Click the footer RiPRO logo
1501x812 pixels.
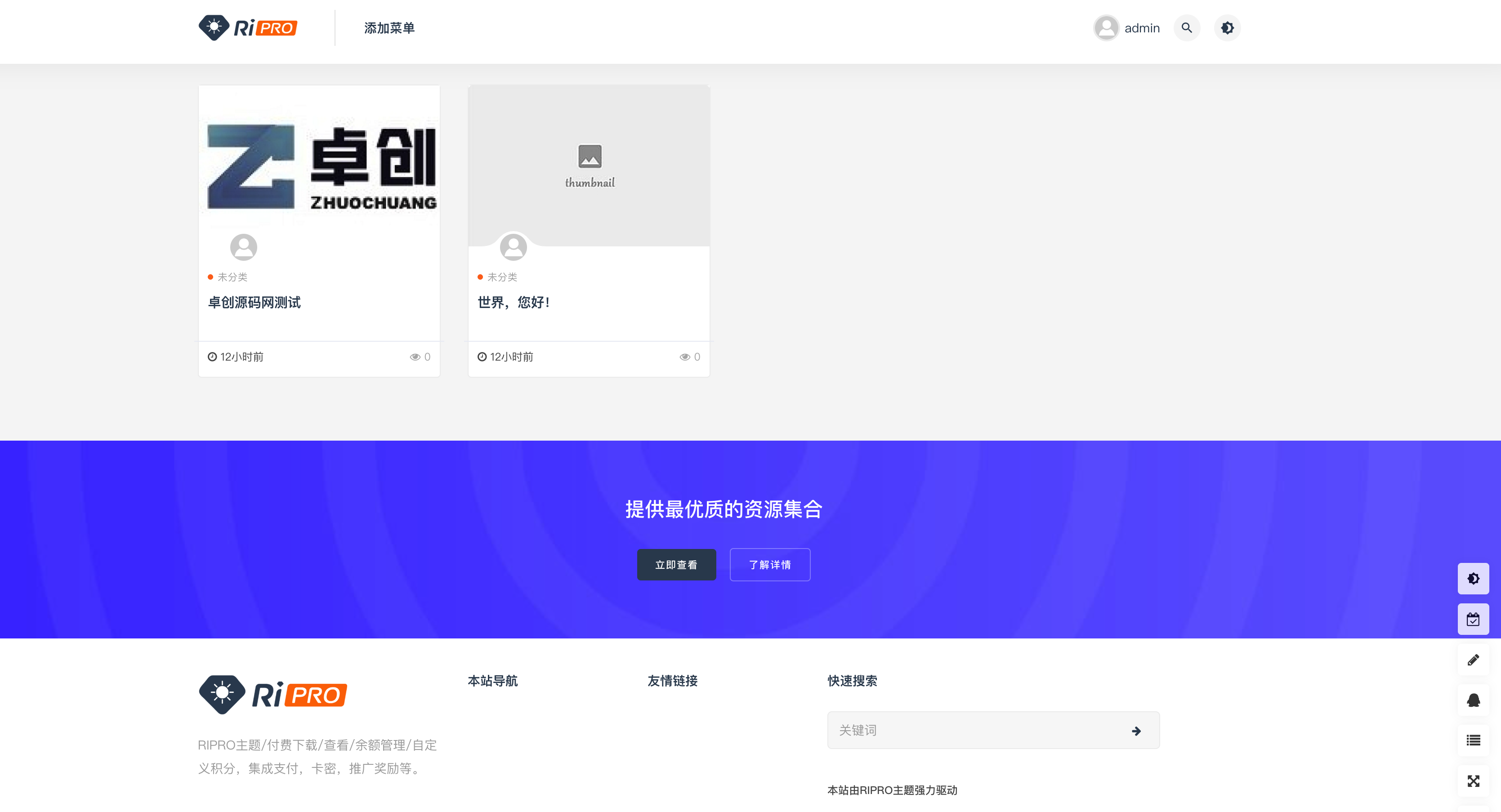coord(273,695)
